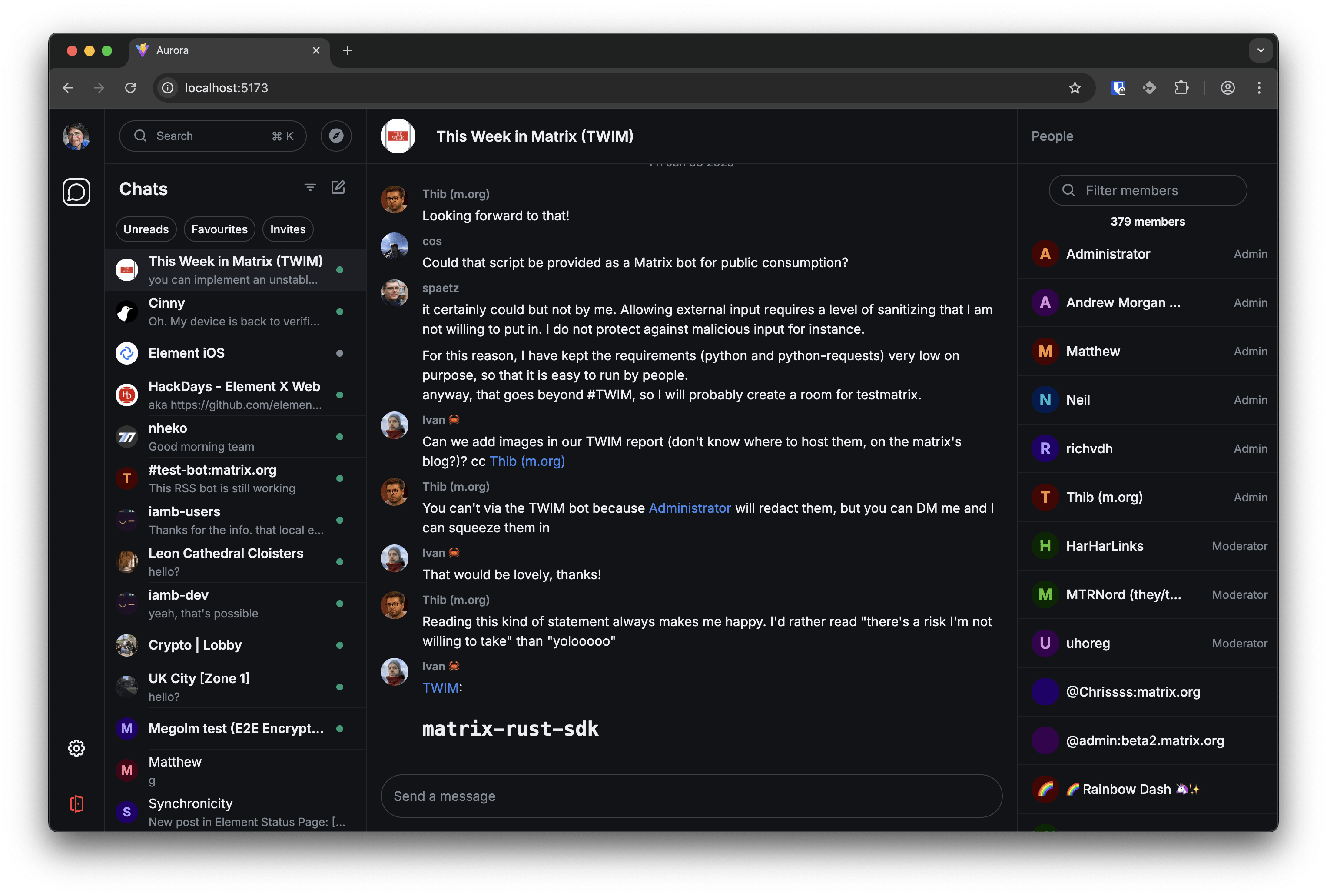Click the Rainbow Dash member avatar

[x=1045, y=789]
